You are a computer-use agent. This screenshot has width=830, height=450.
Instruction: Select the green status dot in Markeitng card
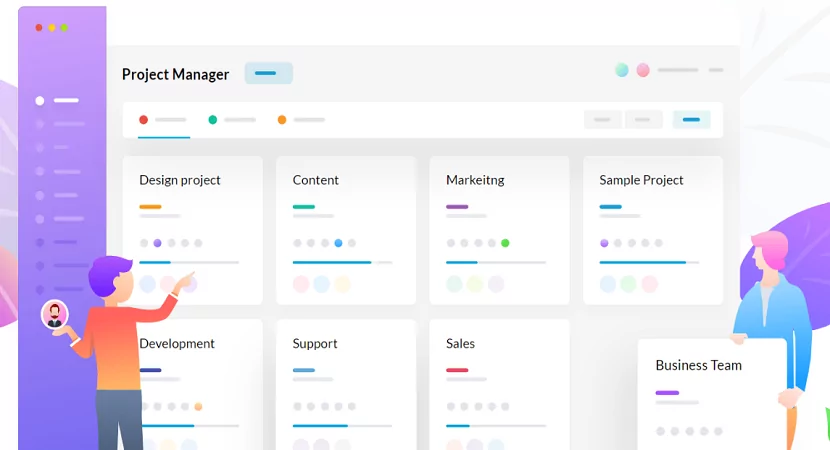pyautogui.click(x=505, y=243)
